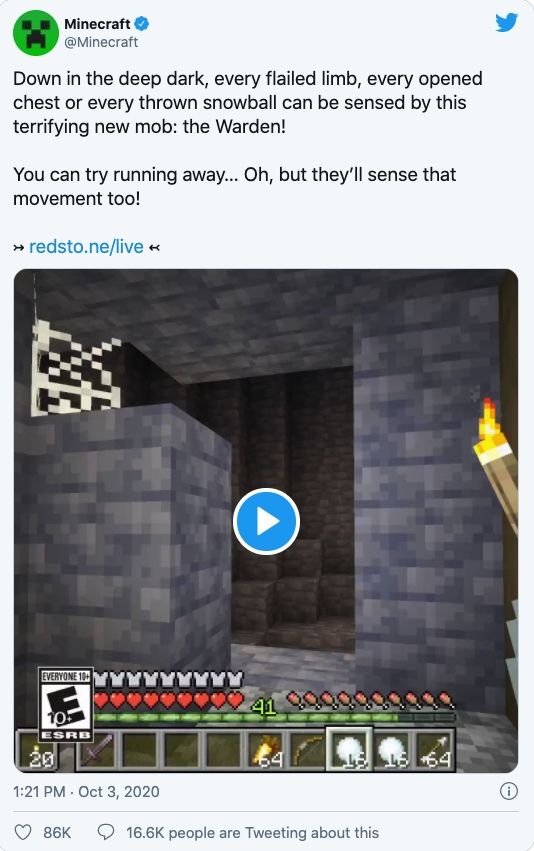The width and height of the screenshot is (534, 851).
Task: Click the green experience bar
Action: click(x=274, y=717)
